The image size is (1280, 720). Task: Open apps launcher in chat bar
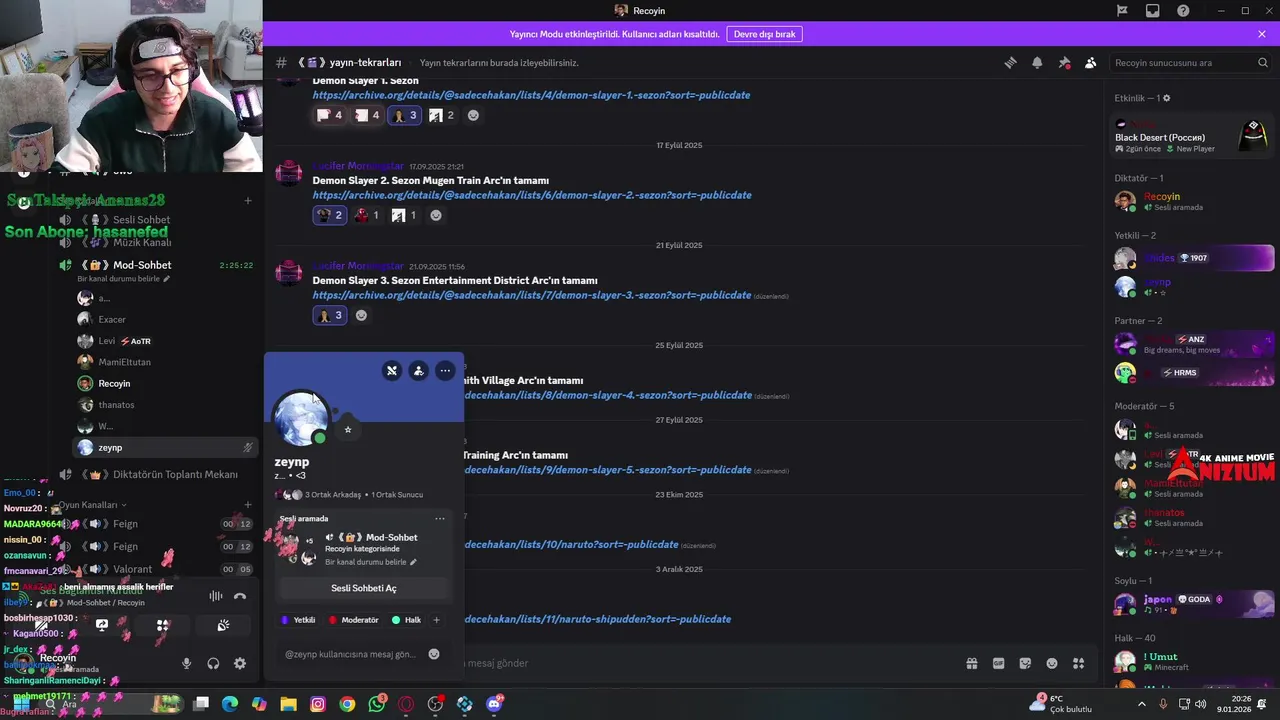coord(1078,663)
